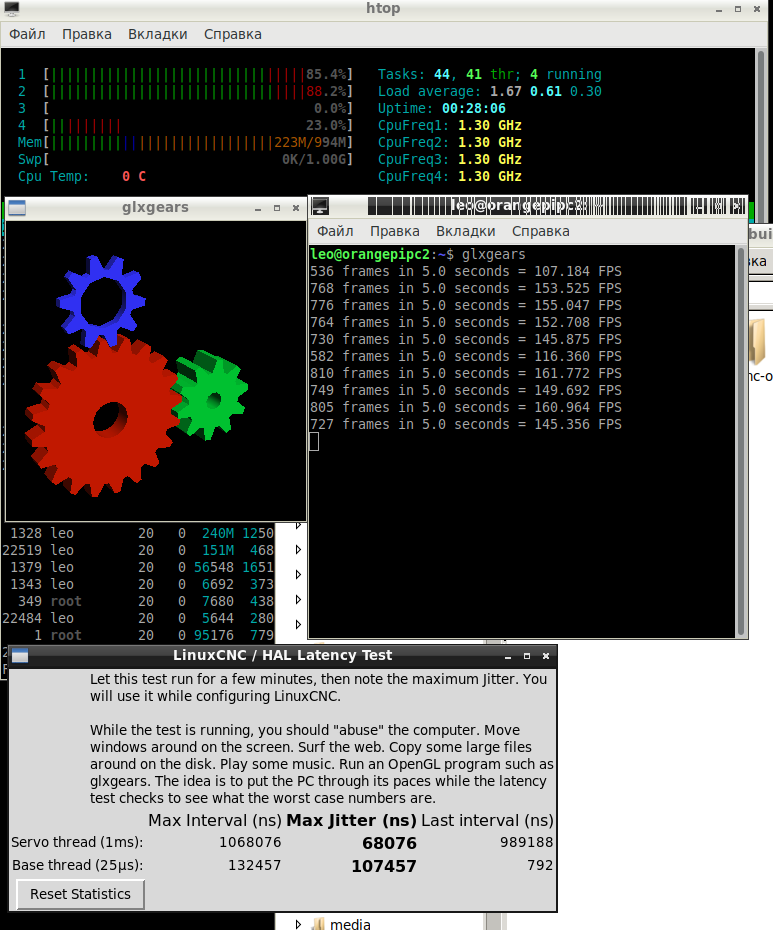
Task: Click the folder icon behind terminal window
Action: 759,340
